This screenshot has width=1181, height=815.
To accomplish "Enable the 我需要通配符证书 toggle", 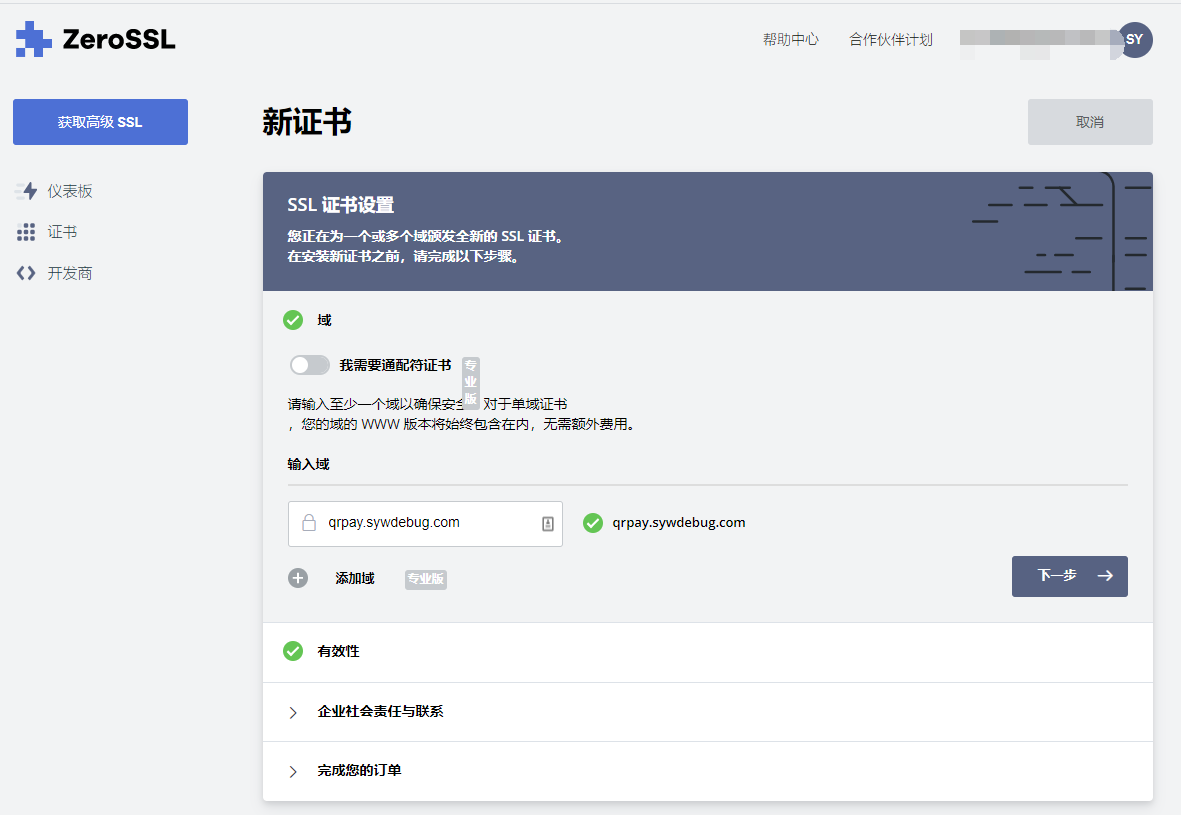I will 309,364.
